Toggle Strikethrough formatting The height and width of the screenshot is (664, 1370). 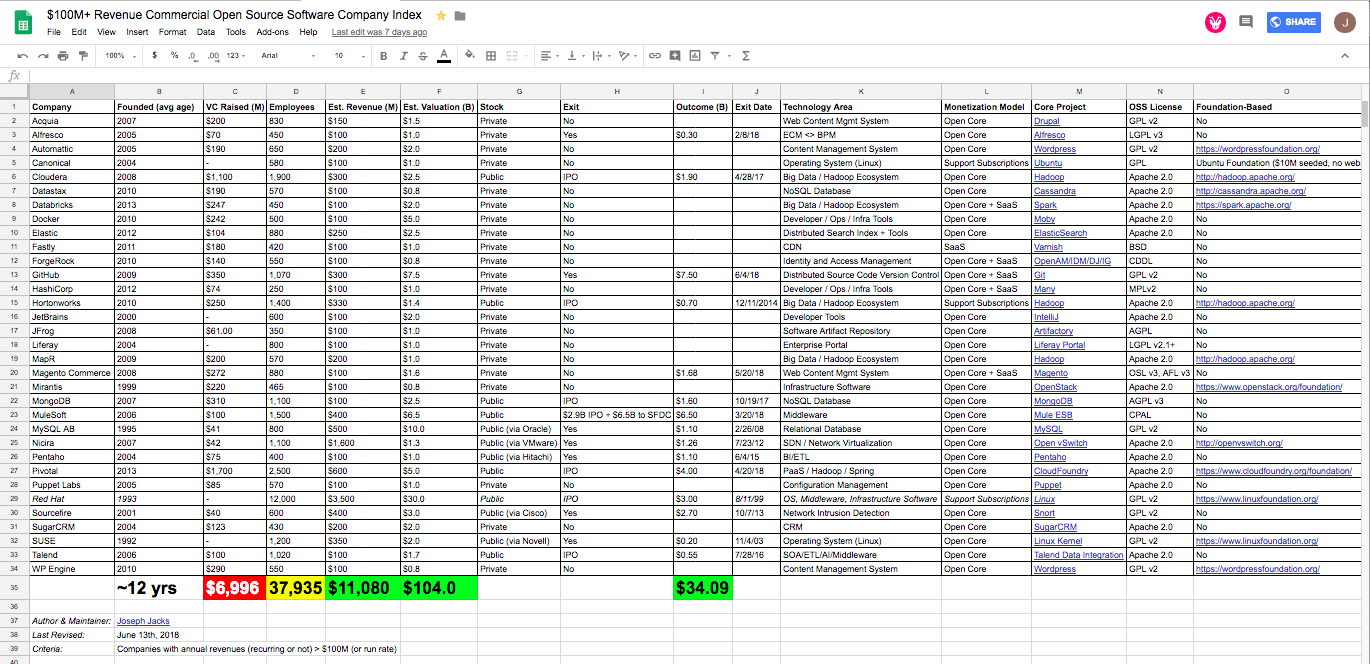[x=423, y=56]
